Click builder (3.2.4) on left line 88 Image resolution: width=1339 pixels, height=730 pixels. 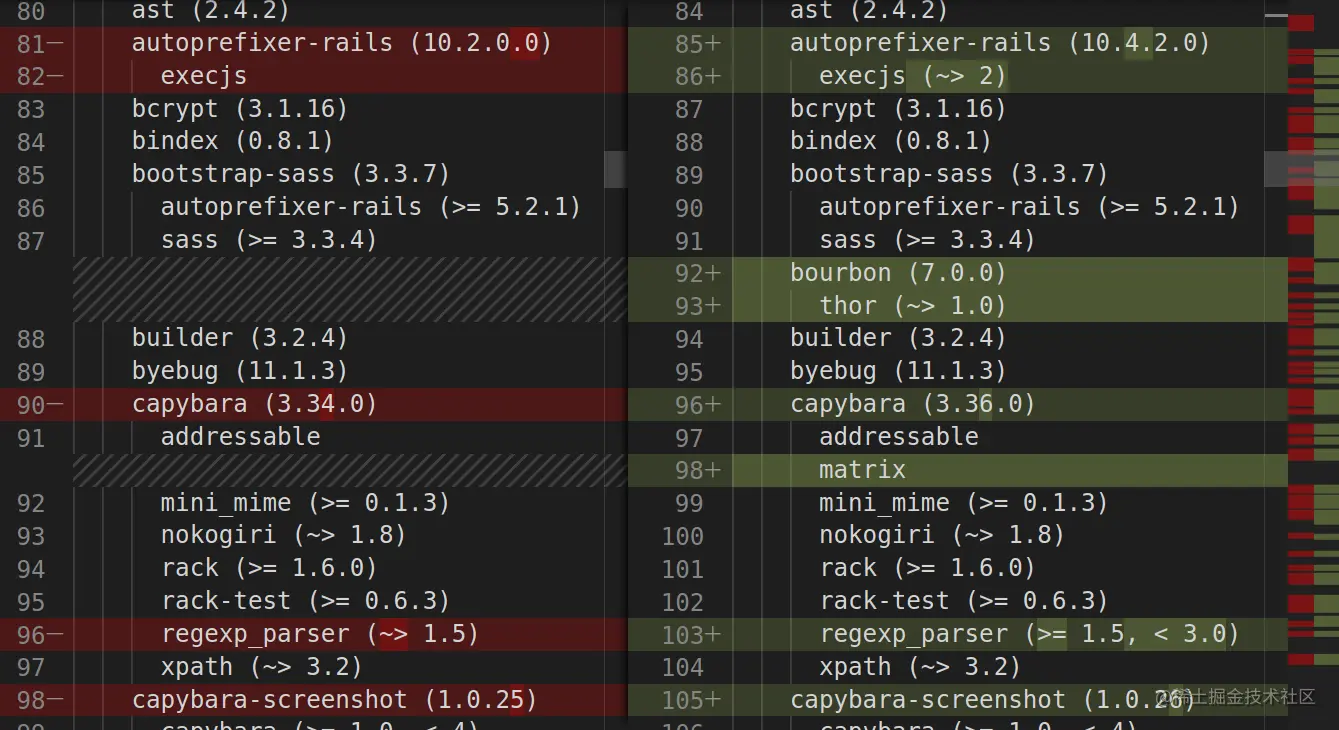click(x=240, y=338)
